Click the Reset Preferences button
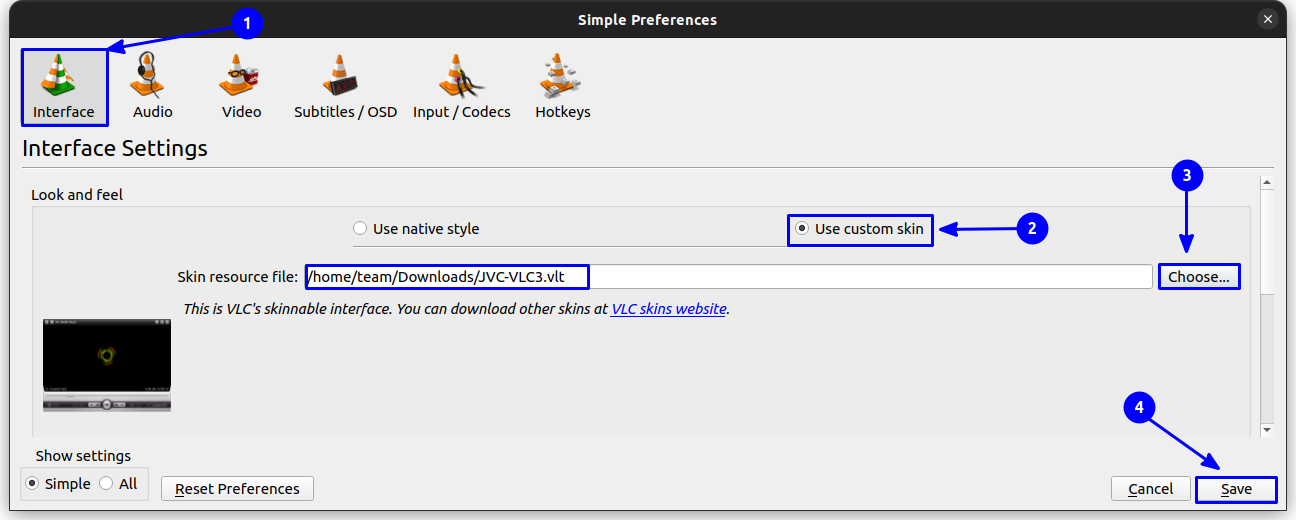Screen dimensions: 1296x520 coord(237,489)
